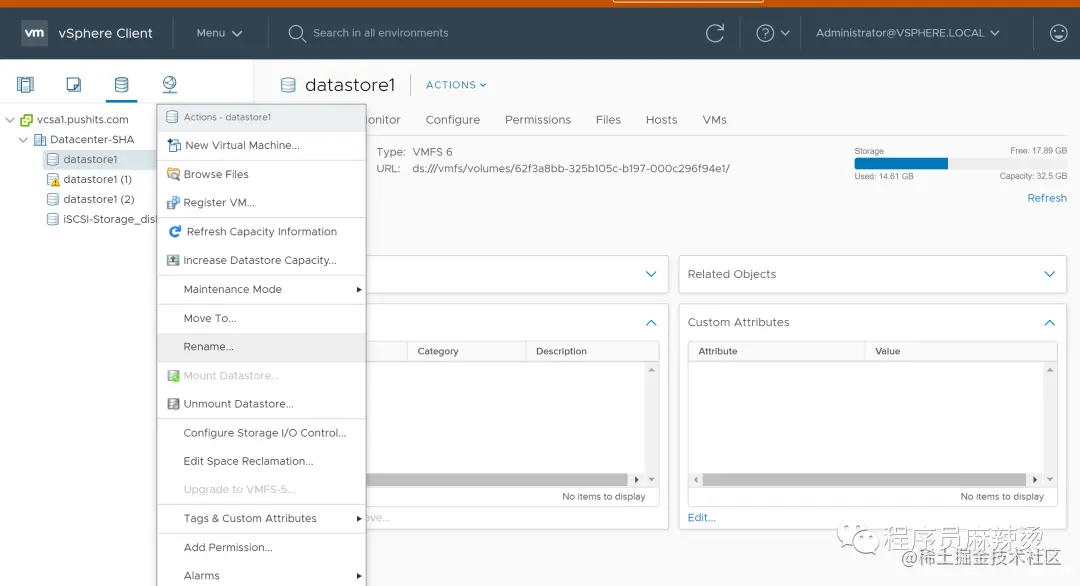The width and height of the screenshot is (1080, 586).
Task: Click the Unmount Datastore icon
Action: coord(174,404)
